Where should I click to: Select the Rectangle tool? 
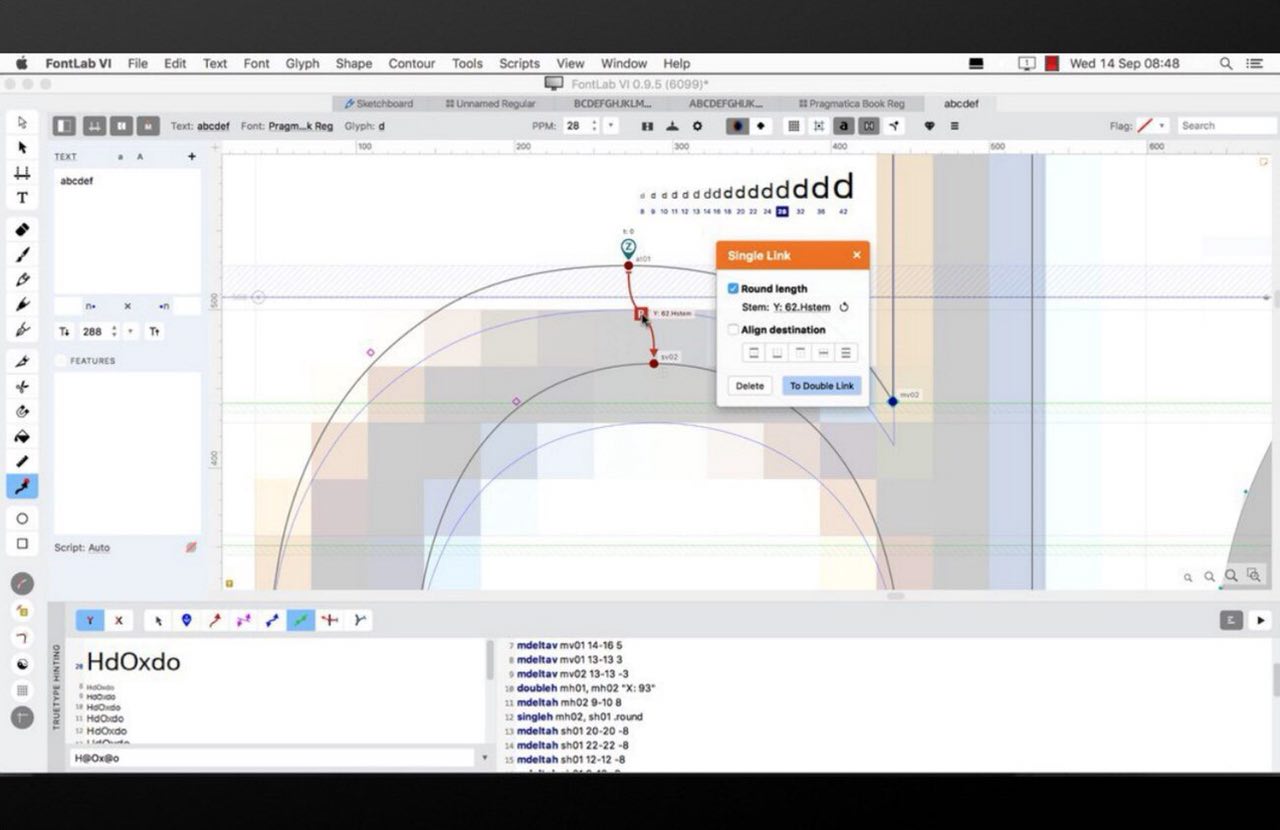22,544
